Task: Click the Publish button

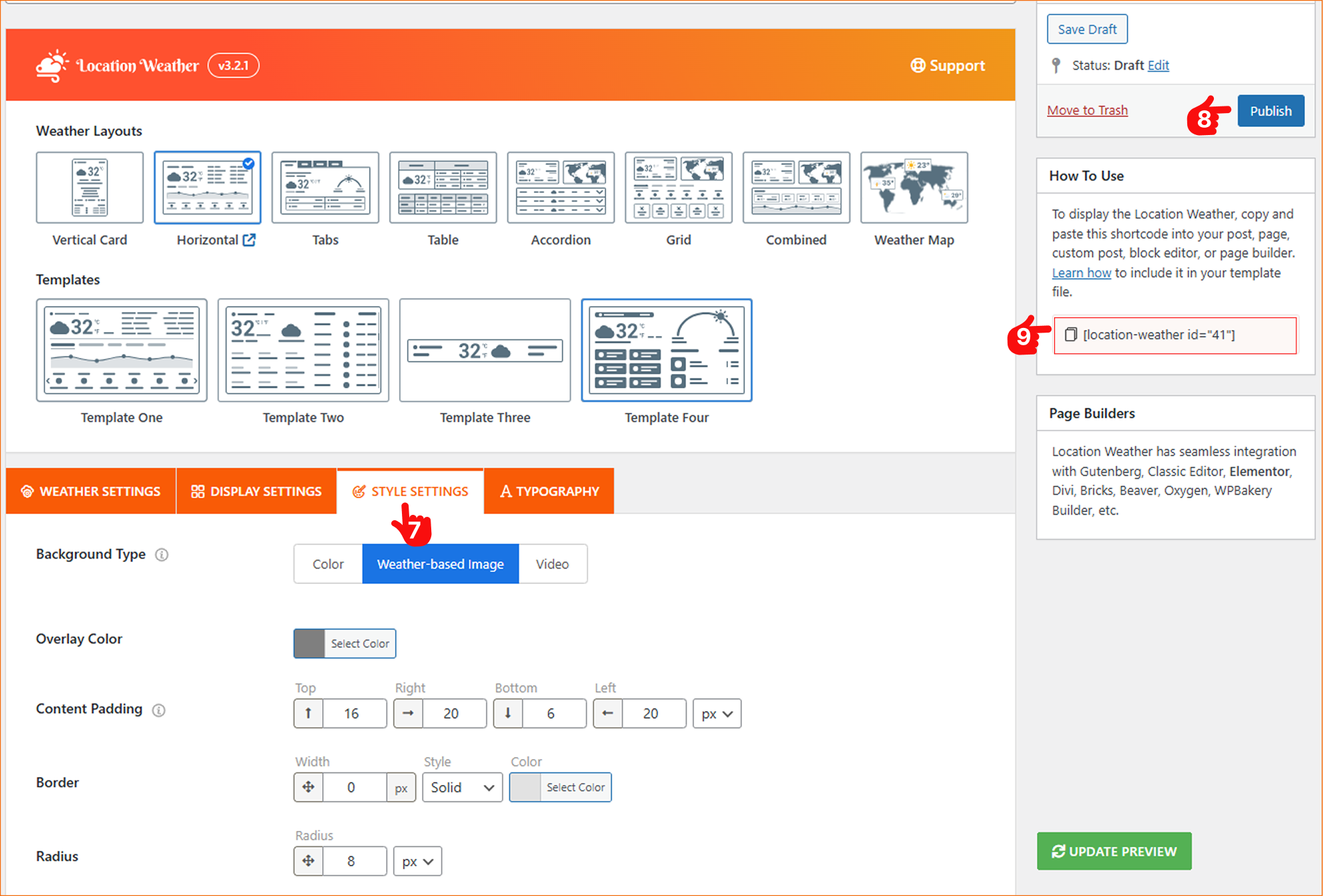Action: 1270,111
